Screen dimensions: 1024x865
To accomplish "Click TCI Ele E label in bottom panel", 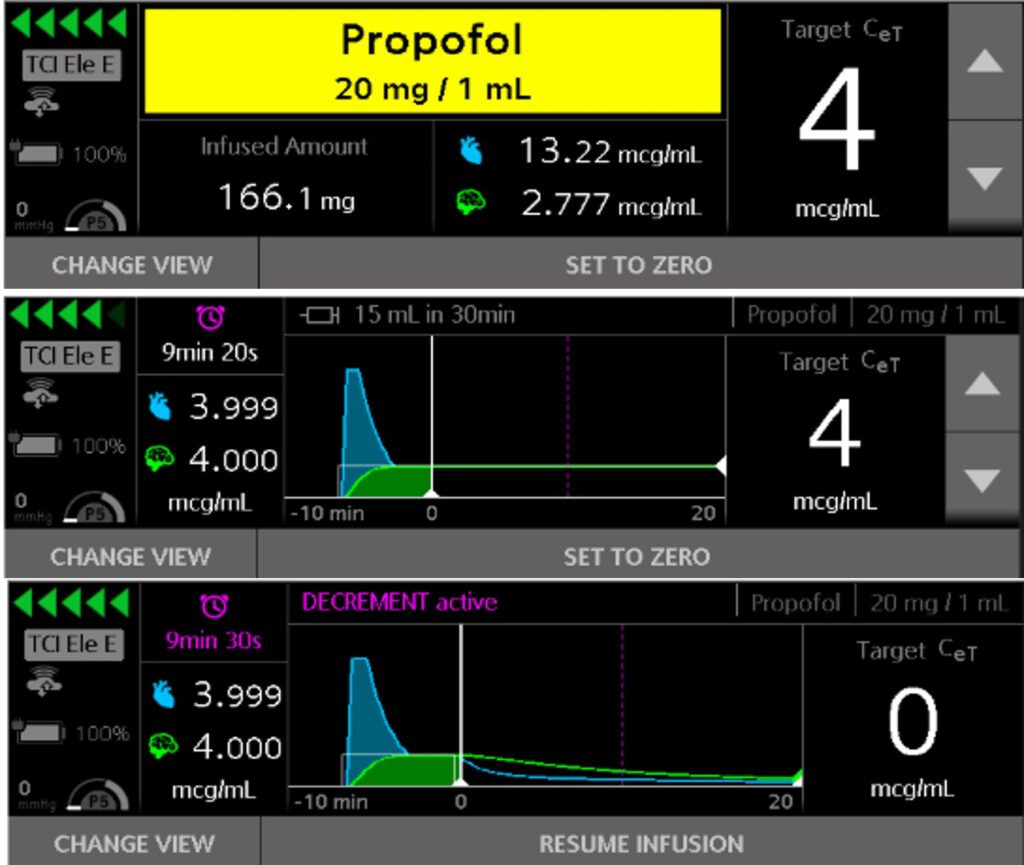I will (x=74, y=644).
